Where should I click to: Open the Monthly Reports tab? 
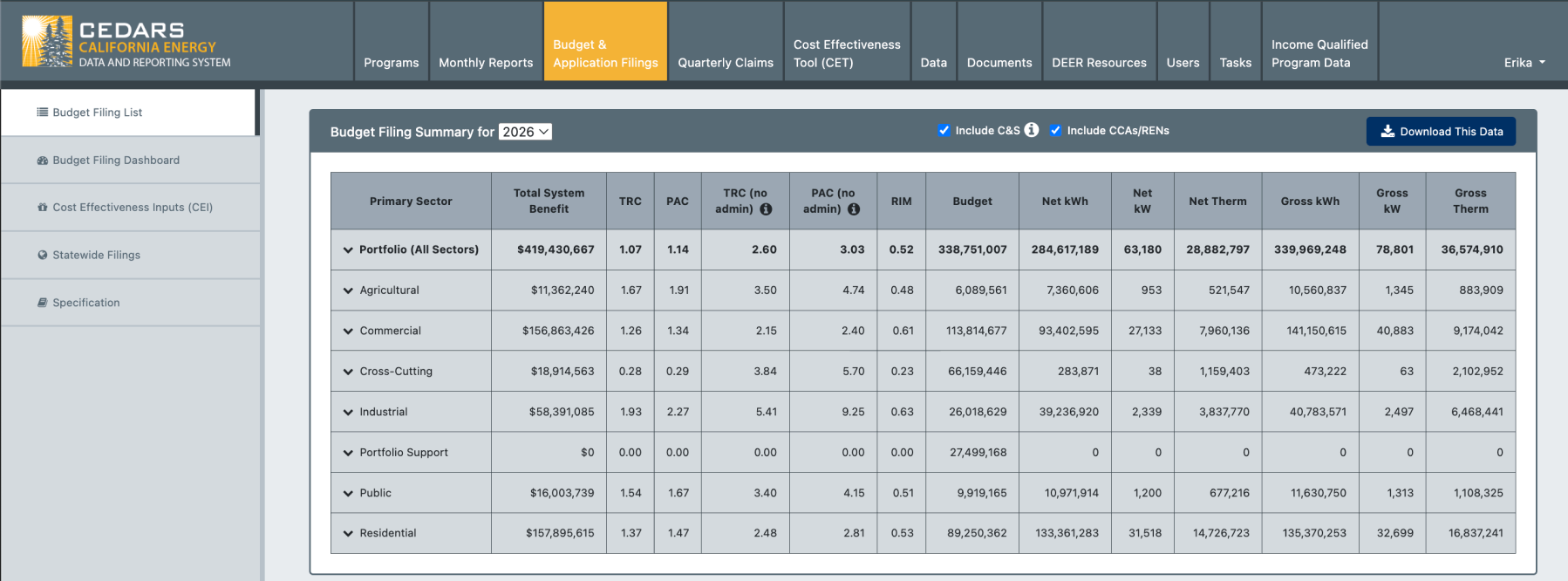click(486, 63)
